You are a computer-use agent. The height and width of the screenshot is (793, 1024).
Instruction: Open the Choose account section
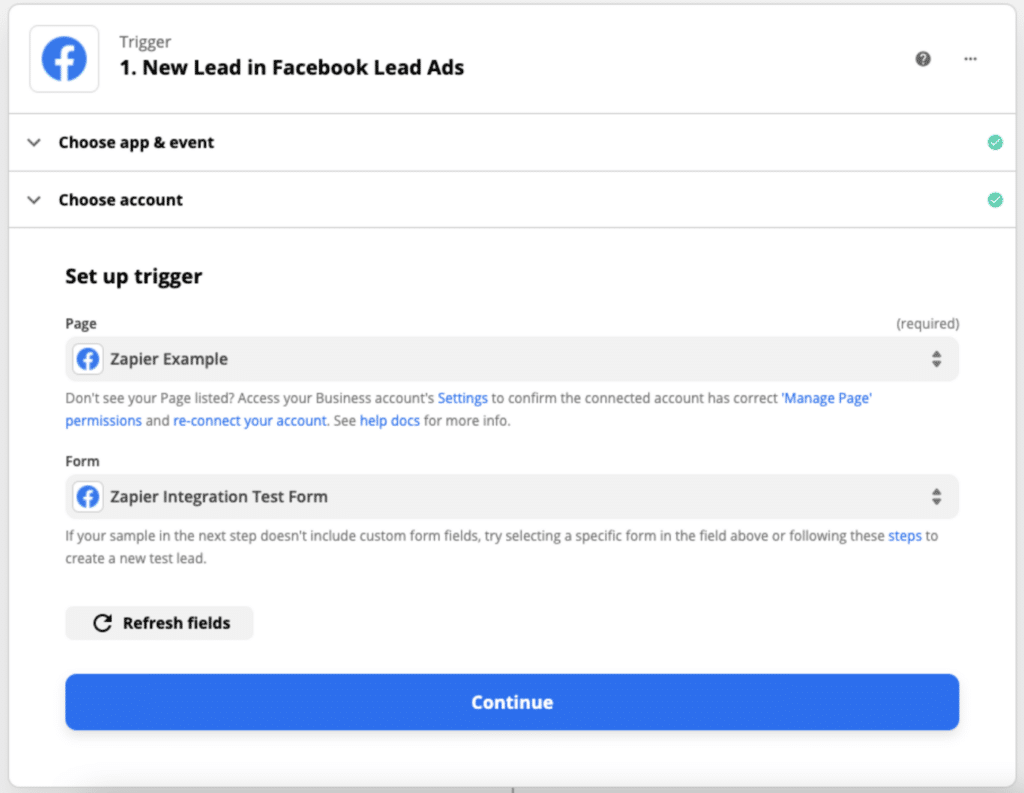[x=512, y=200]
